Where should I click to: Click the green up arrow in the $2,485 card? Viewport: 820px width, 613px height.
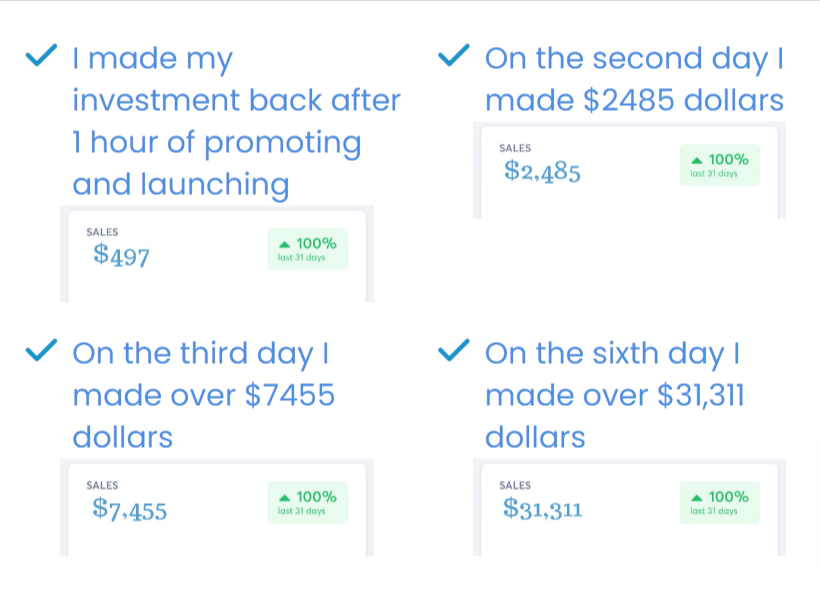(x=696, y=160)
